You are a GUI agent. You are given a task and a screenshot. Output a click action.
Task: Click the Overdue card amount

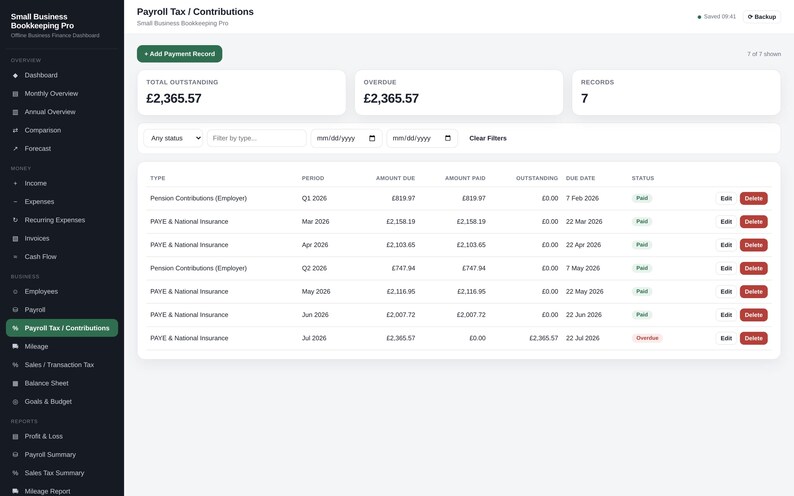(x=391, y=98)
